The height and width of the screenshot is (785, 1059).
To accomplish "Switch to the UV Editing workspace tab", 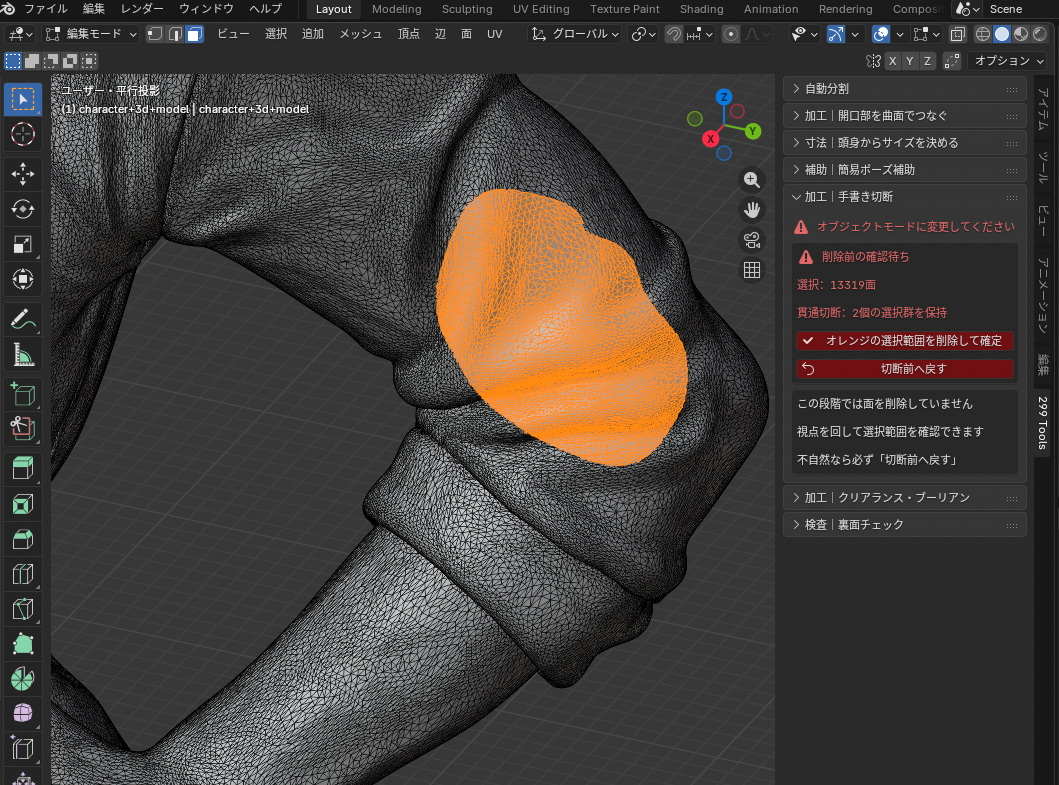I will 541,9.
